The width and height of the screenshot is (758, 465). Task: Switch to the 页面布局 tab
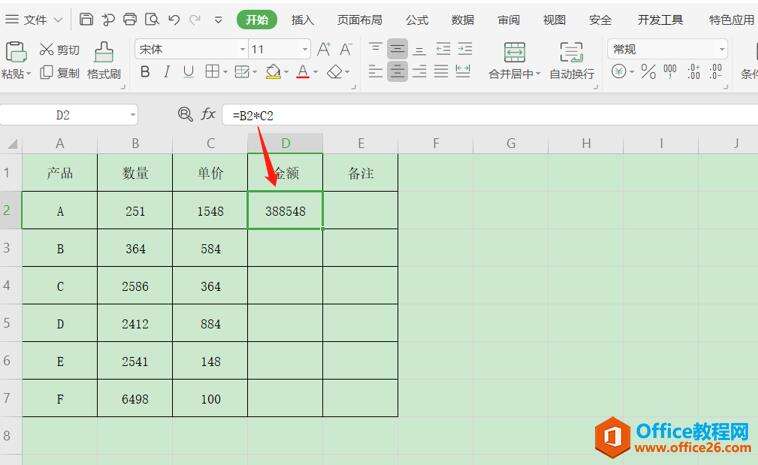tap(360, 20)
